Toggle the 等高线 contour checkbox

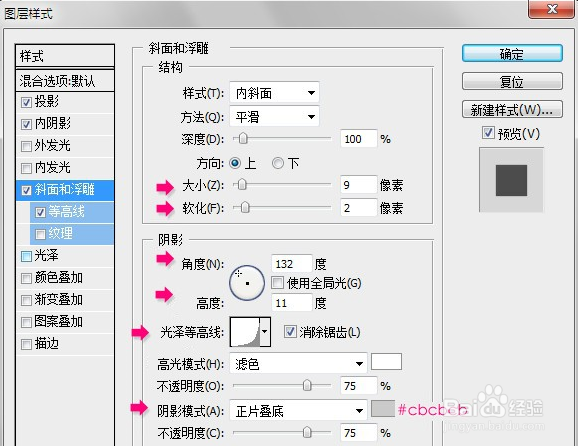pyautogui.click(x=40, y=212)
